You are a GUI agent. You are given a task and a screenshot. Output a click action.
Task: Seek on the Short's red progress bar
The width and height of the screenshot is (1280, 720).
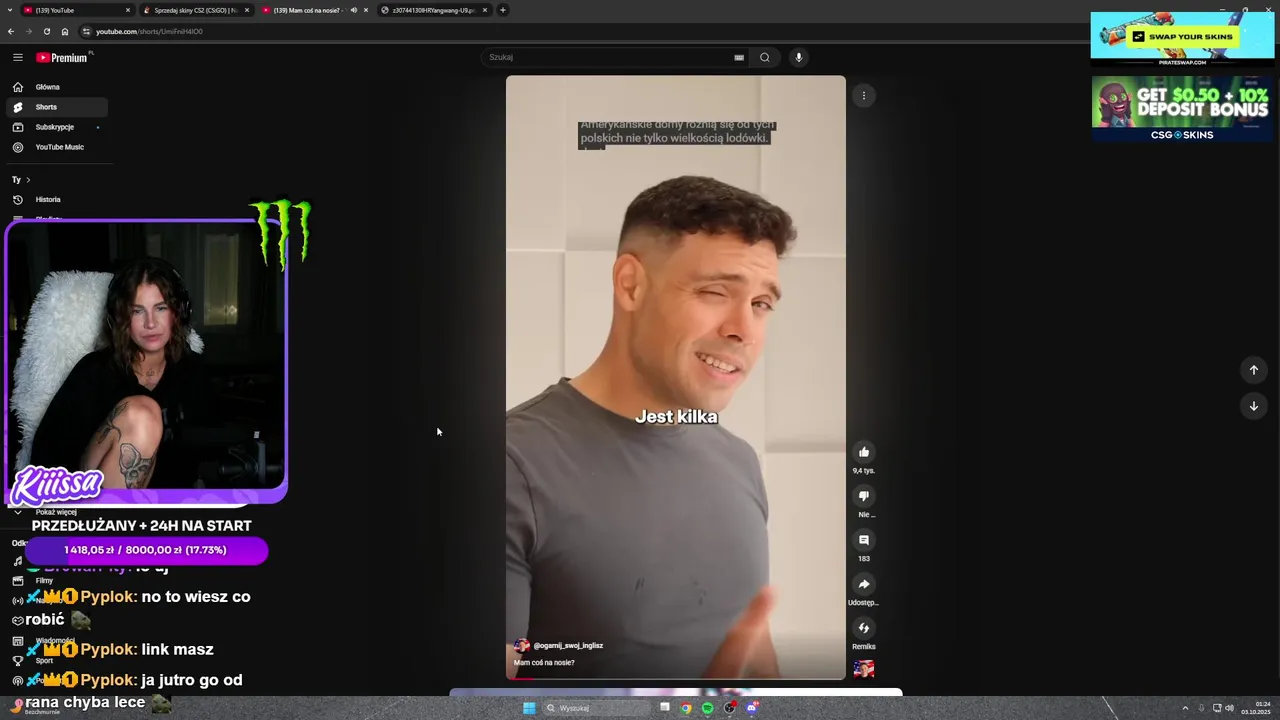675,679
